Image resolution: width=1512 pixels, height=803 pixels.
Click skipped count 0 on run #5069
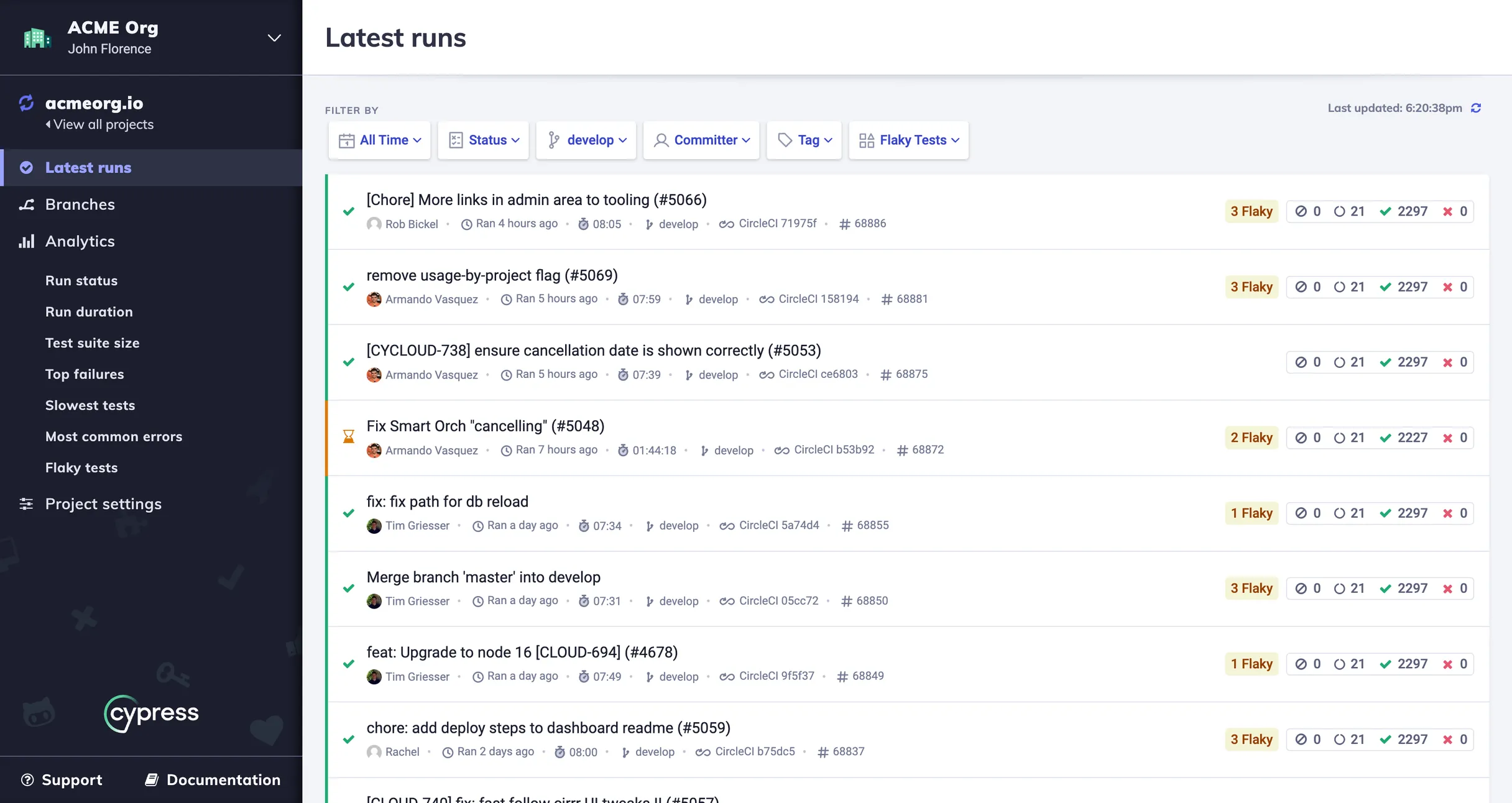click(x=1308, y=287)
